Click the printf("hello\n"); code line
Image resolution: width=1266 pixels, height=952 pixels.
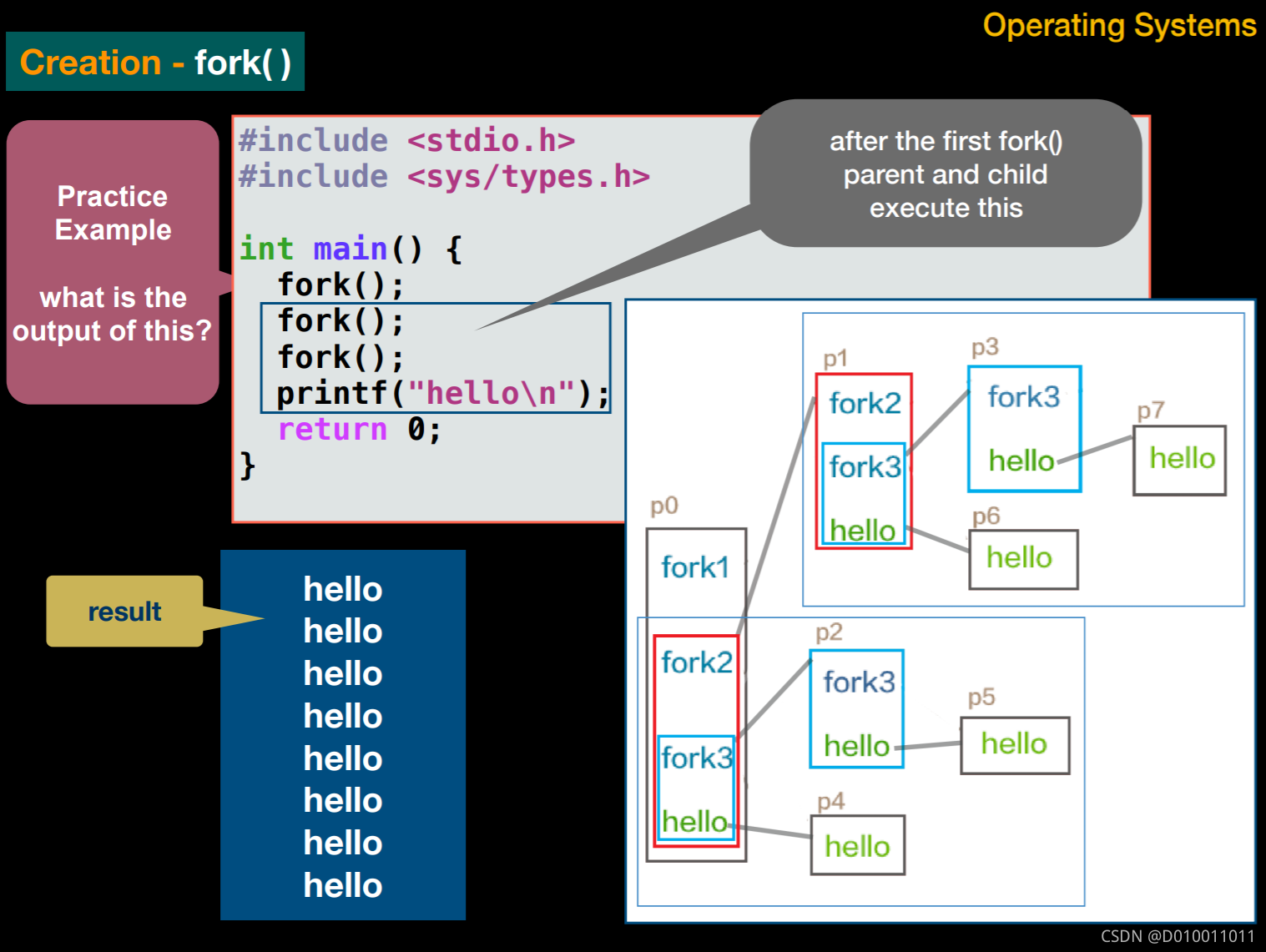tap(443, 393)
